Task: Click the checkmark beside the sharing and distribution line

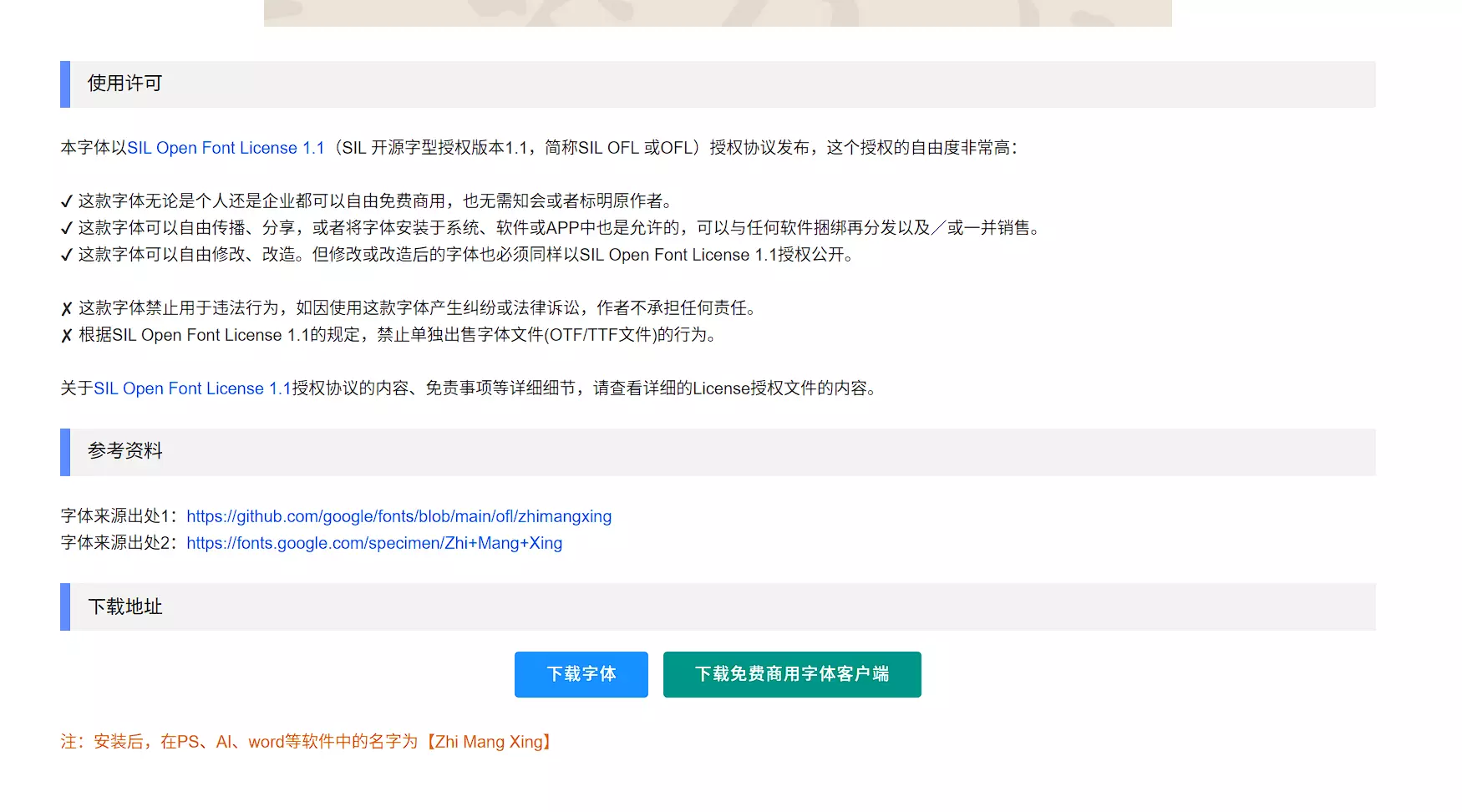Action: pos(67,228)
